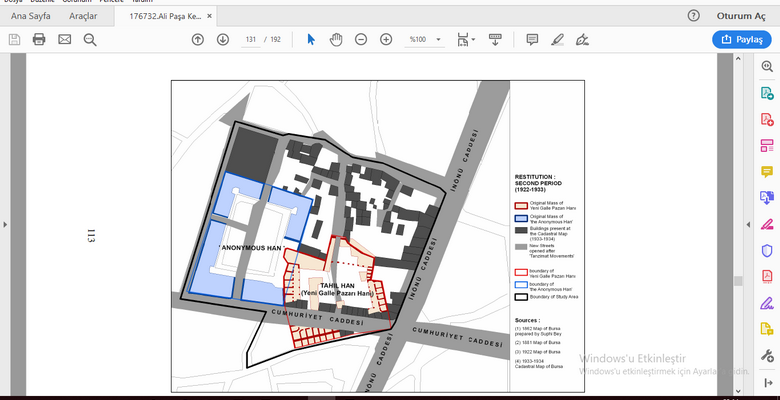Activate the hand pan tool
The width and height of the screenshot is (780, 400).
tap(336, 39)
